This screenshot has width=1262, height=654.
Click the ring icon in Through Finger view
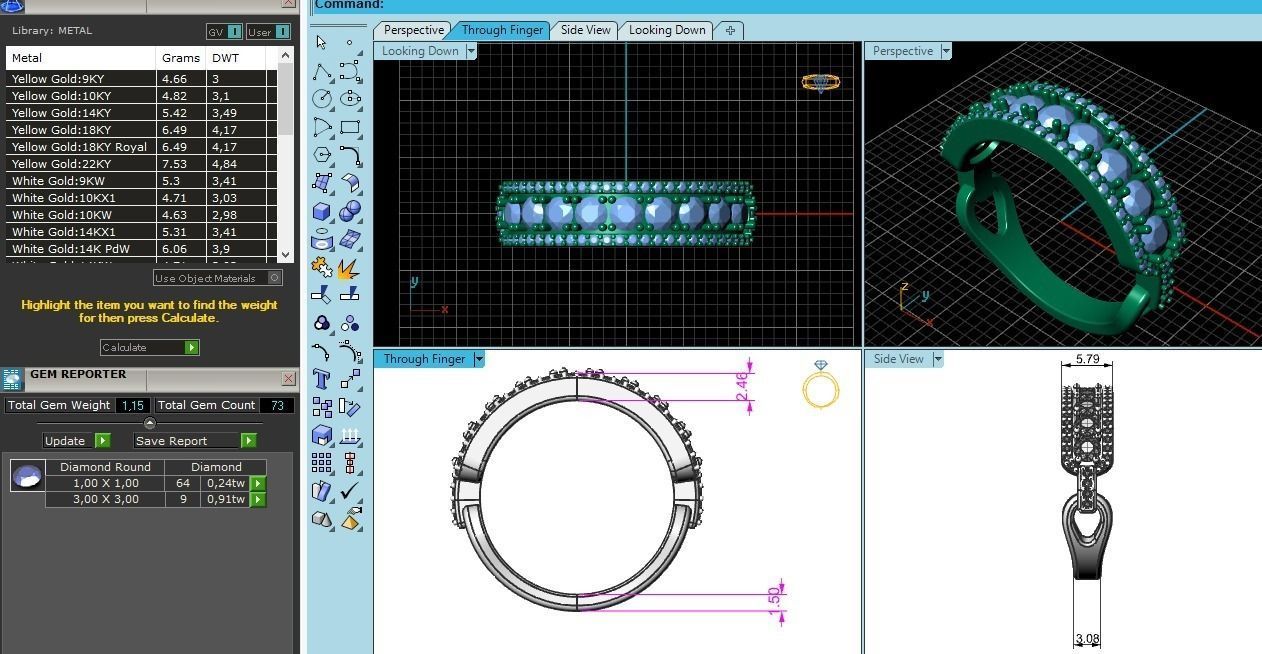pos(820,384)
